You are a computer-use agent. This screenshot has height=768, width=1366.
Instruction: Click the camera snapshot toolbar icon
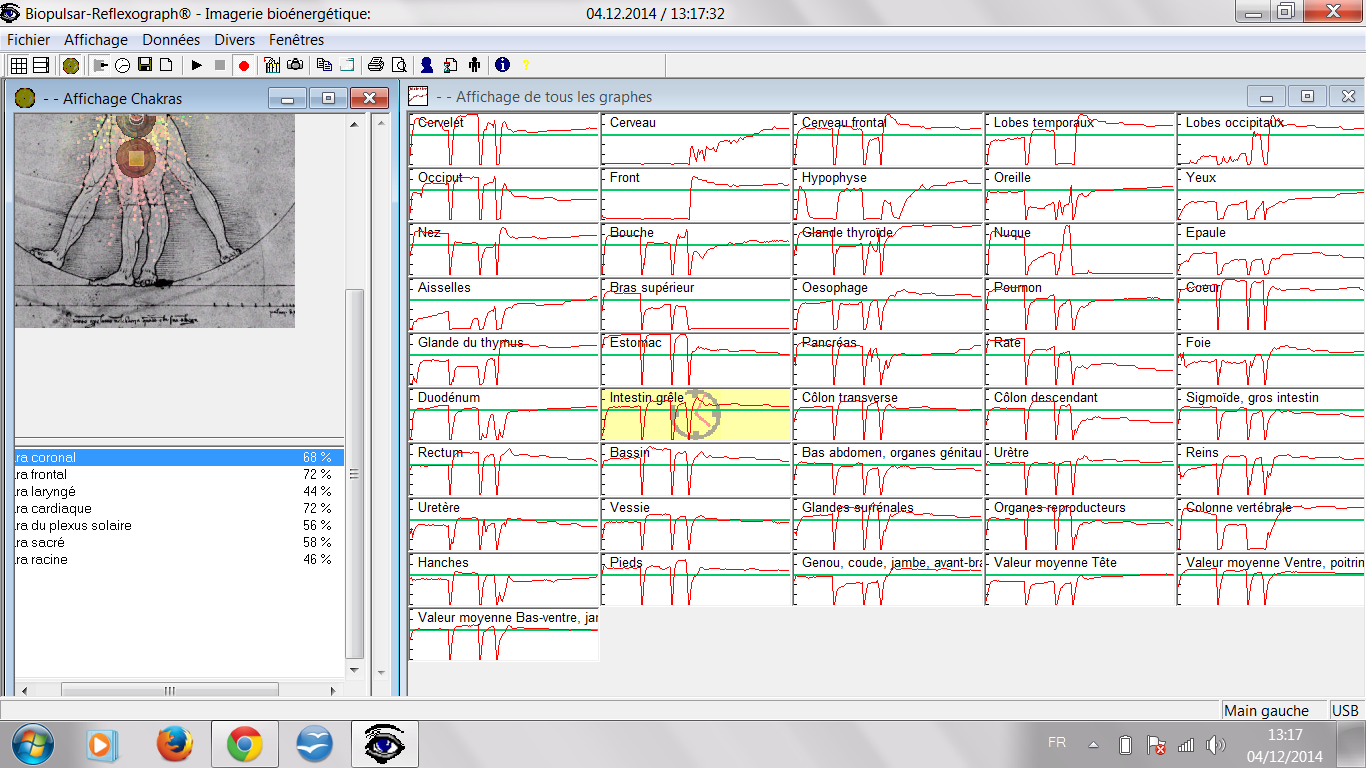295,65
